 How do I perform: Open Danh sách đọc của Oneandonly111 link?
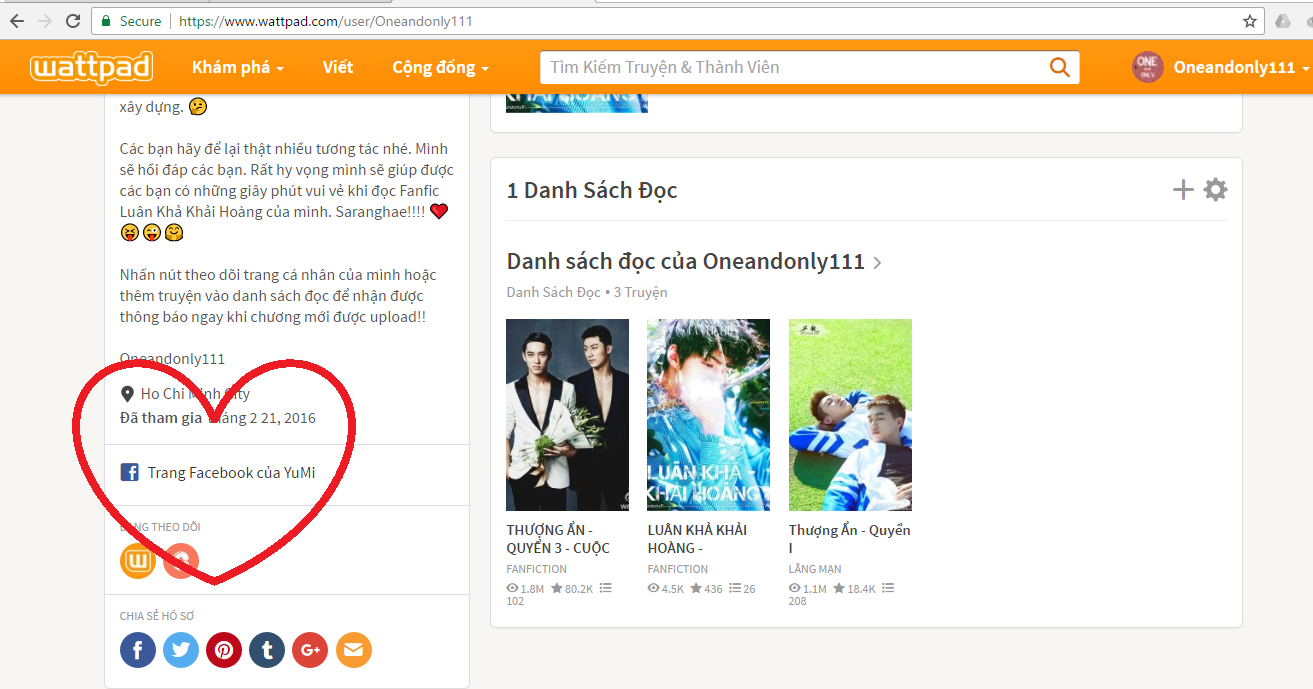click(685, 262)
